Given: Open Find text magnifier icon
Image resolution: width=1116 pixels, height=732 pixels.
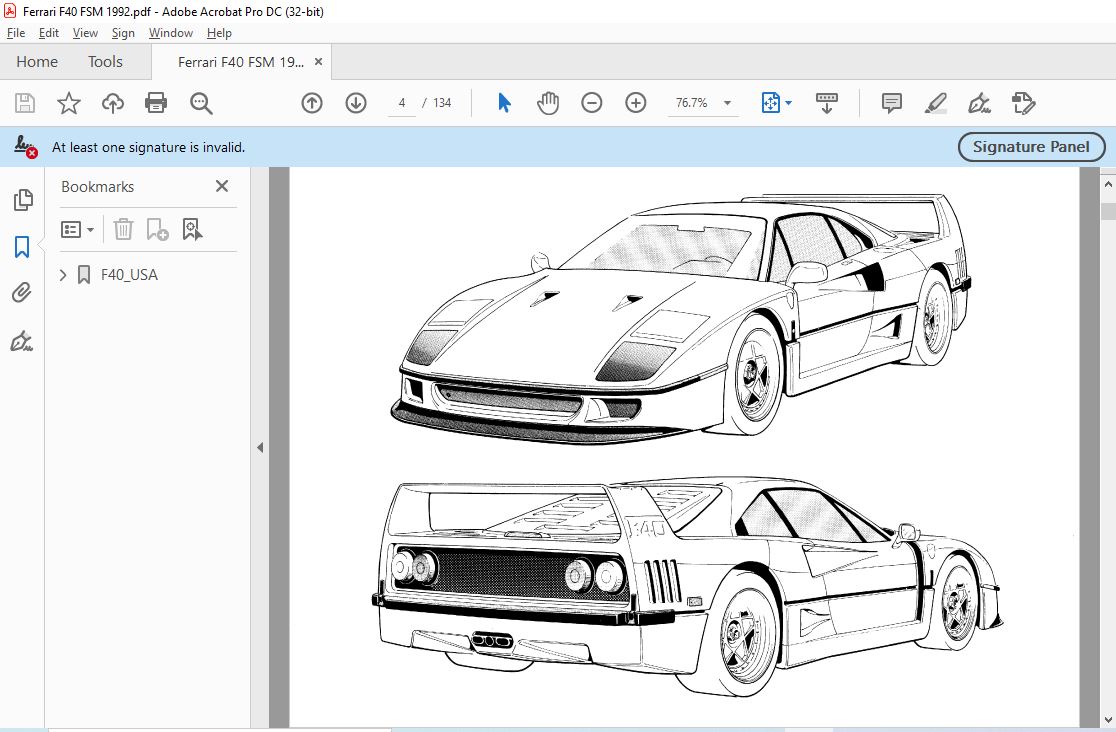Looking at the screenshot, I should pyautogui.click(x=201, y=103).
